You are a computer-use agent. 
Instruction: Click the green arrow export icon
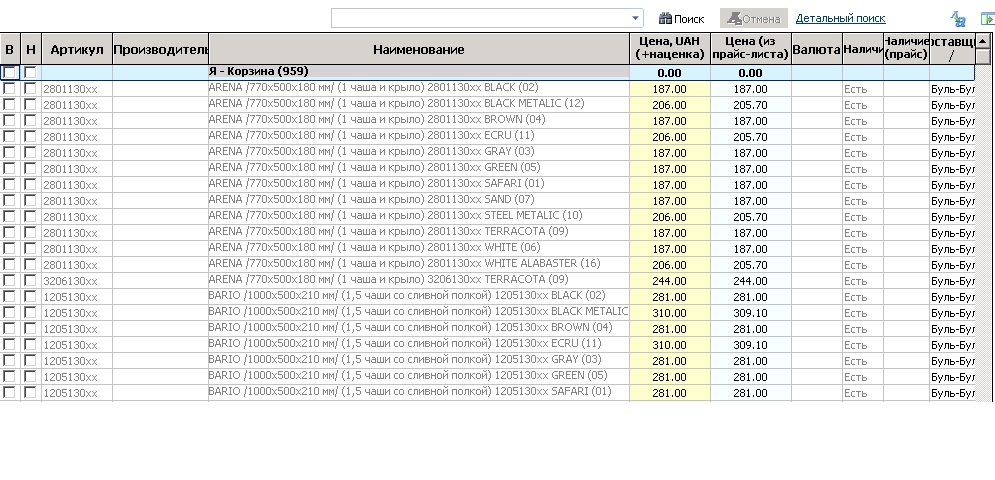pos(987,18)
